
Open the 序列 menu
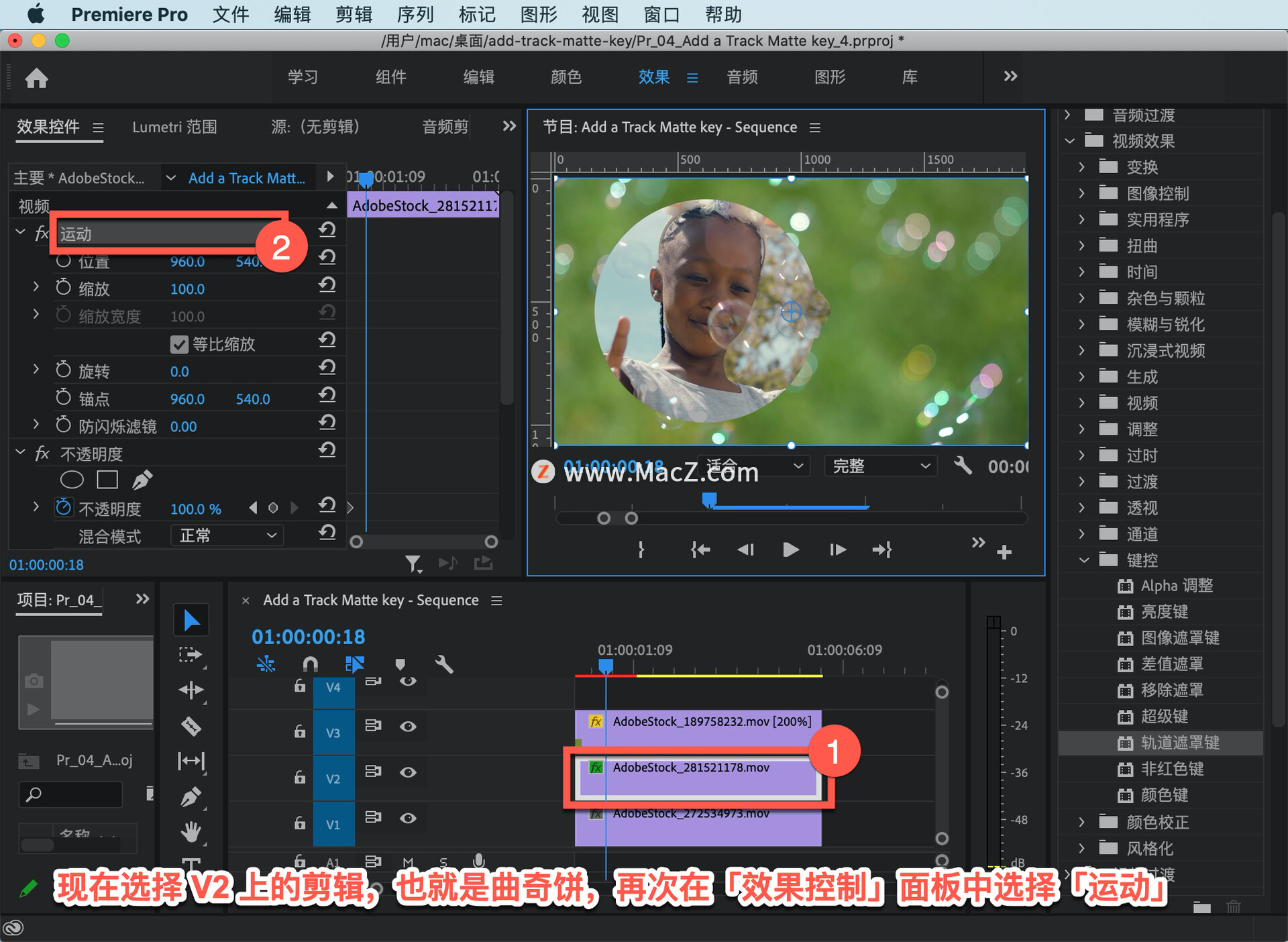[x=415, y=15]
